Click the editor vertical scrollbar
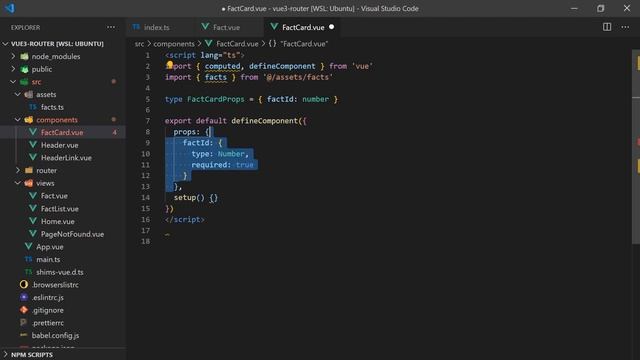This screenshot has height=360, width=640. (x=636, y=147)
